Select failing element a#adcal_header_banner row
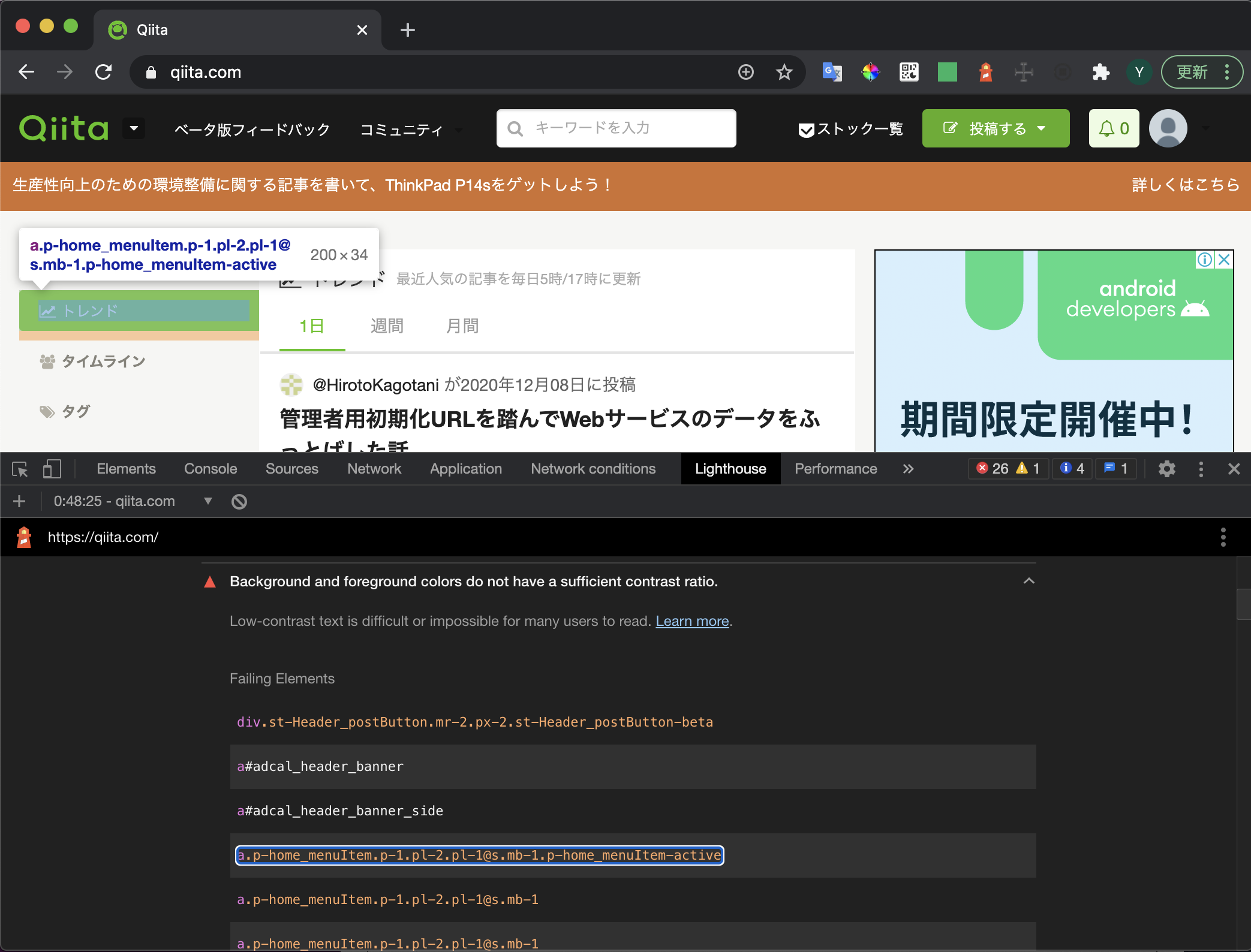1251x952 pixels. 320,766
